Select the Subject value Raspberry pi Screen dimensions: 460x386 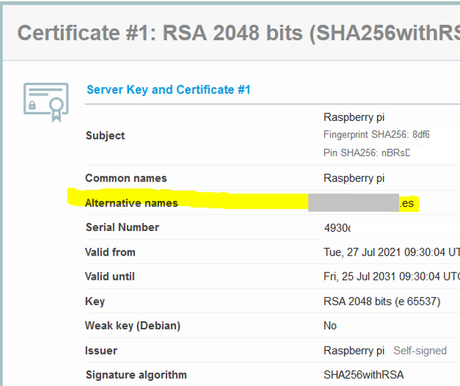354,117
